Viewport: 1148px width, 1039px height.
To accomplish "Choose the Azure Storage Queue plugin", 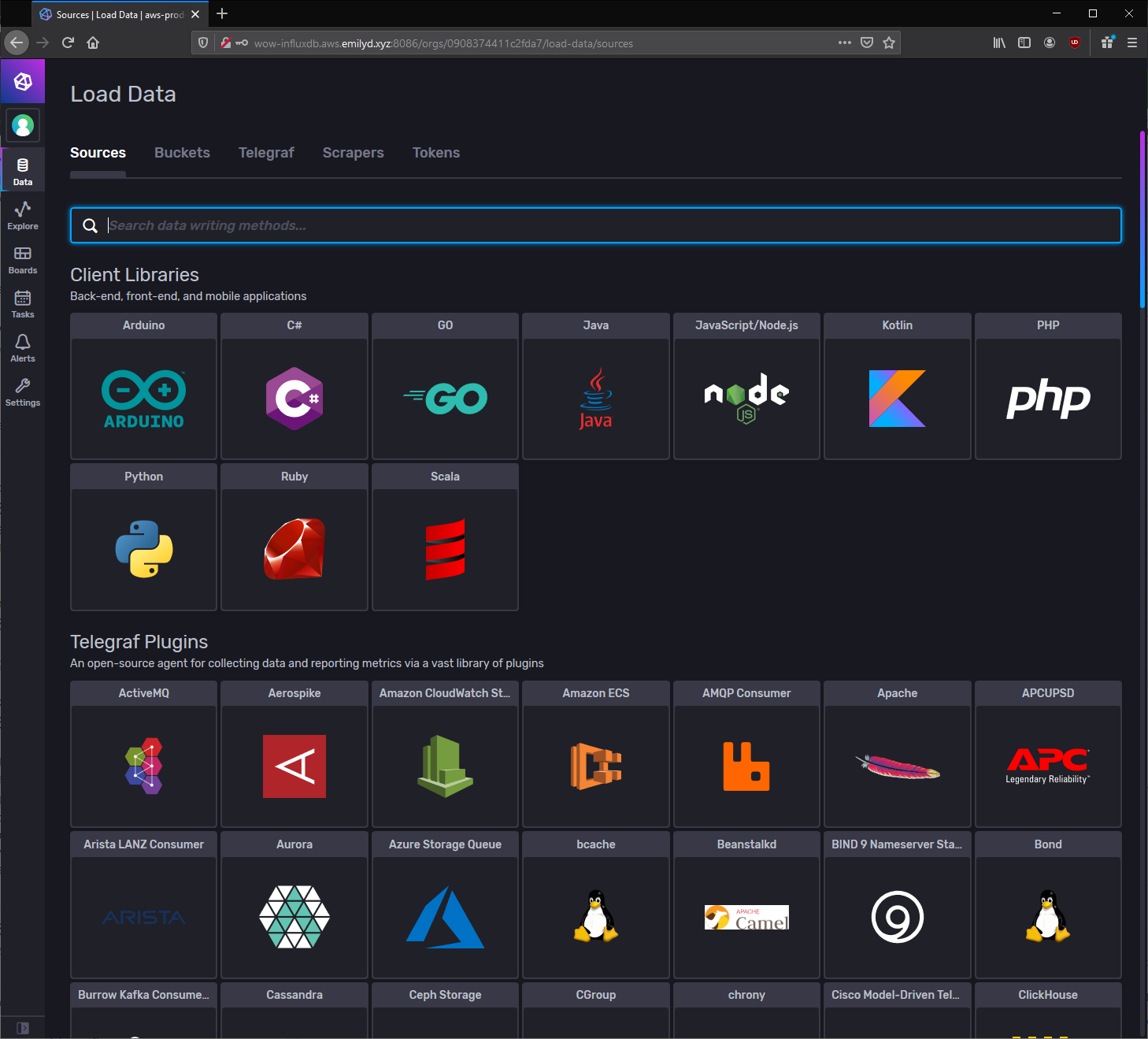I will point(445,905).
